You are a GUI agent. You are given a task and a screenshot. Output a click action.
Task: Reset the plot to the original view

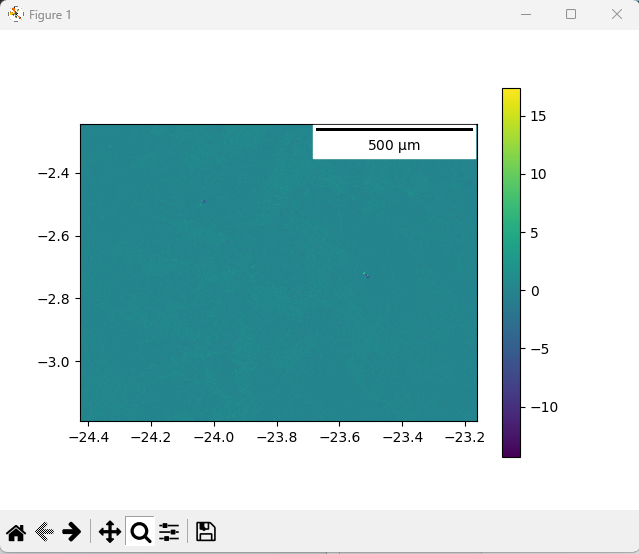[x=16, y=532]
